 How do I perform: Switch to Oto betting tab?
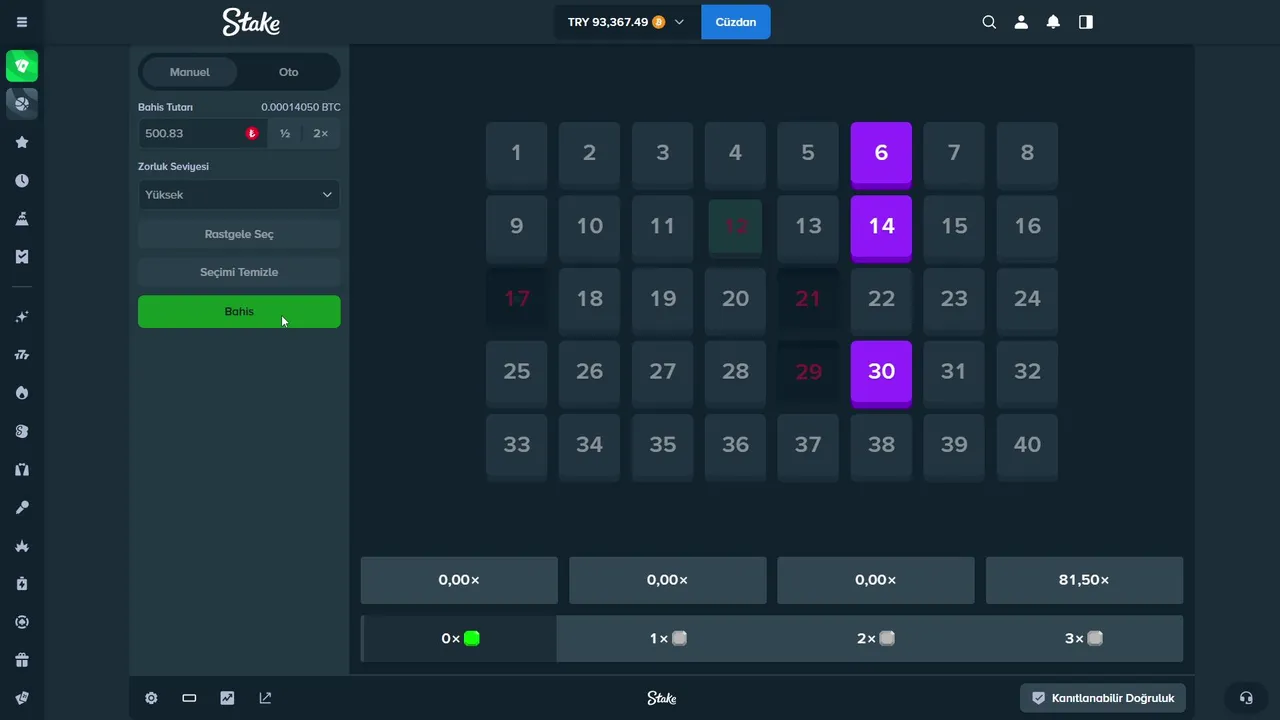(x=289, y=72)
